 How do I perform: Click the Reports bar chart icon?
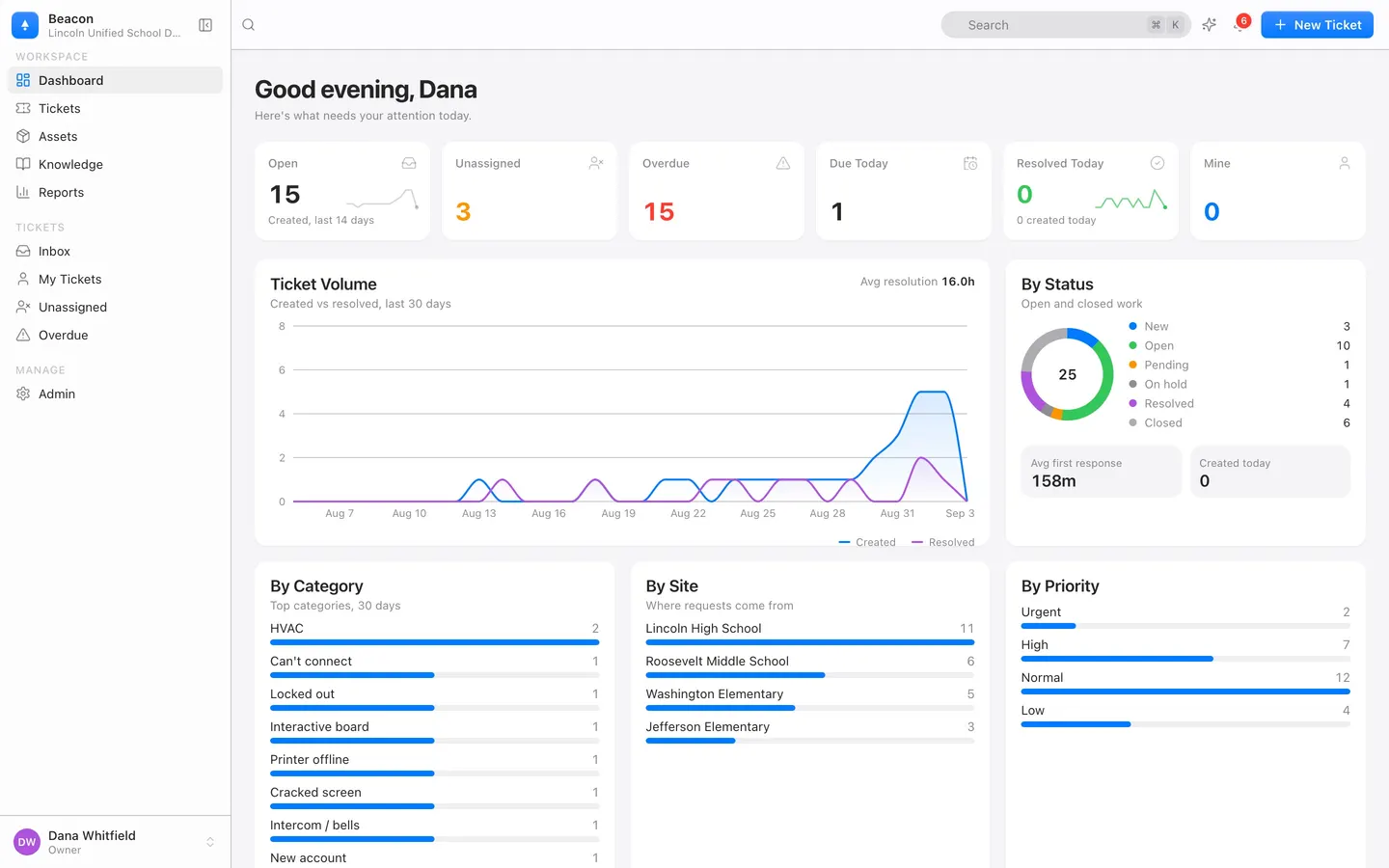pyautogui.click(x=23, y=192)
